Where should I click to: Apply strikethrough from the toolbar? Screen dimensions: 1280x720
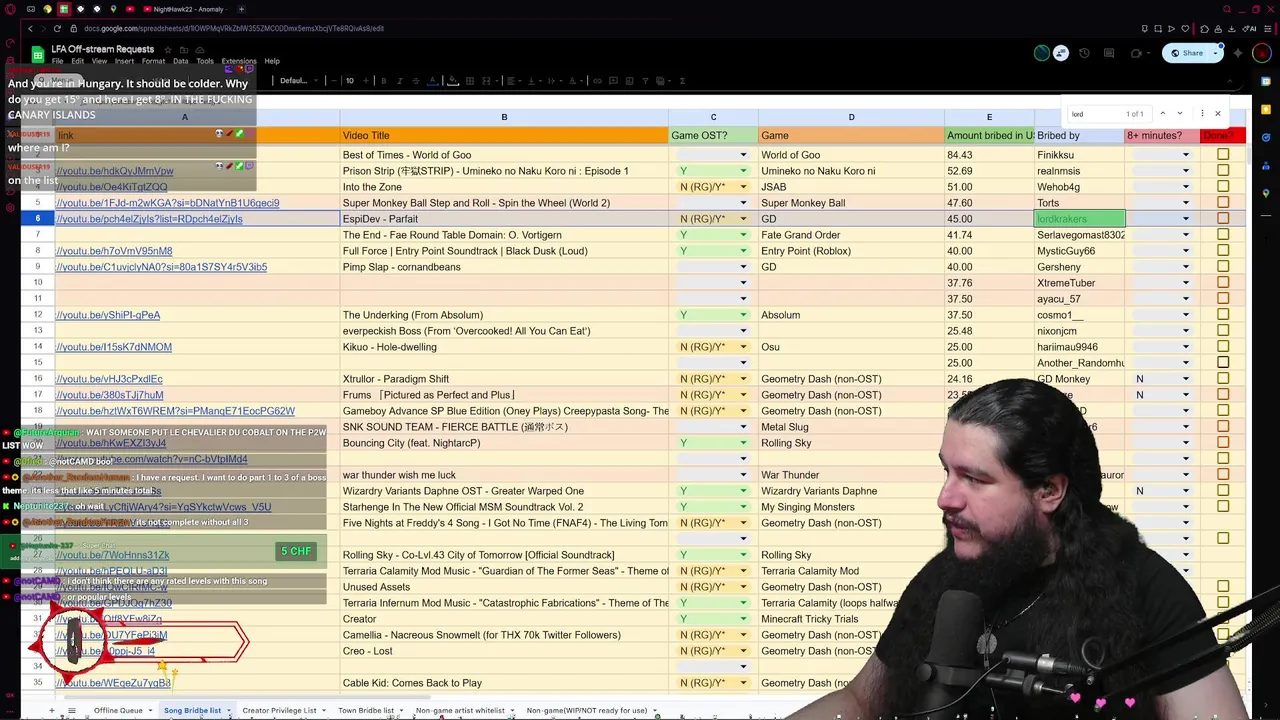(415, 81)
